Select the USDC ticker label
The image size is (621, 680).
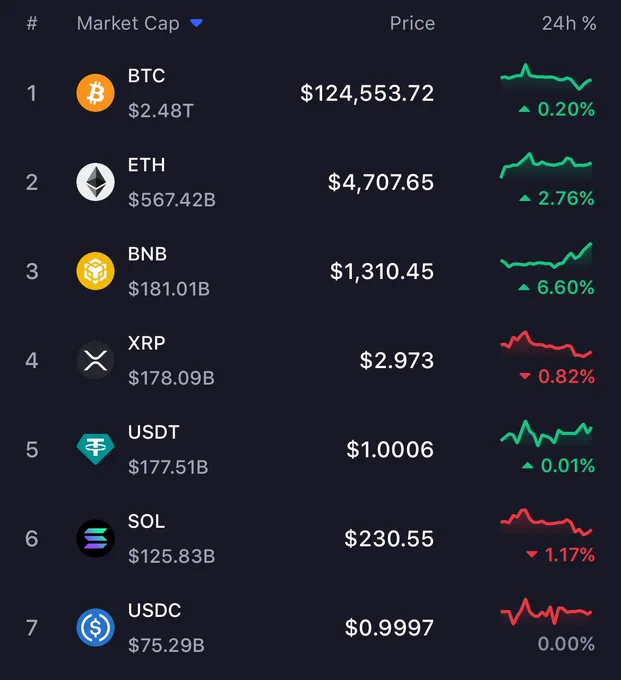[x=154, y=610]
